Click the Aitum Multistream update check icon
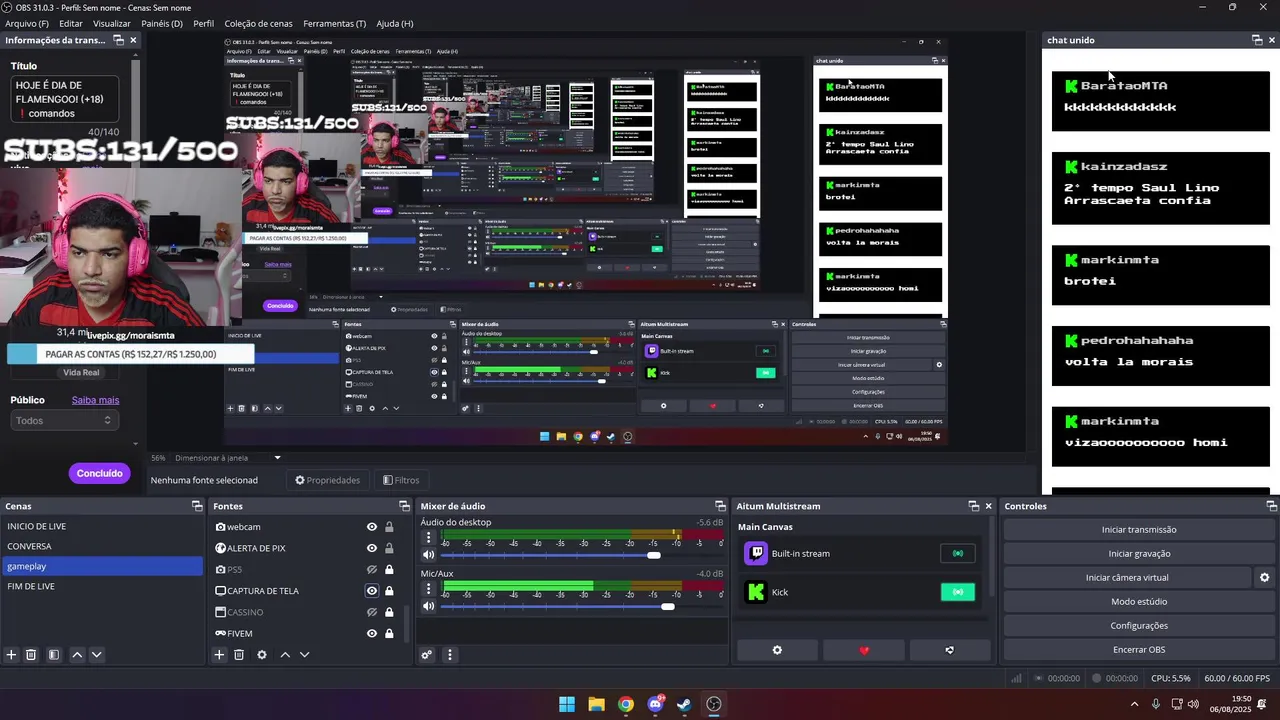The image size is (1280, 720). pyautogui.click(x=949, y=650)
